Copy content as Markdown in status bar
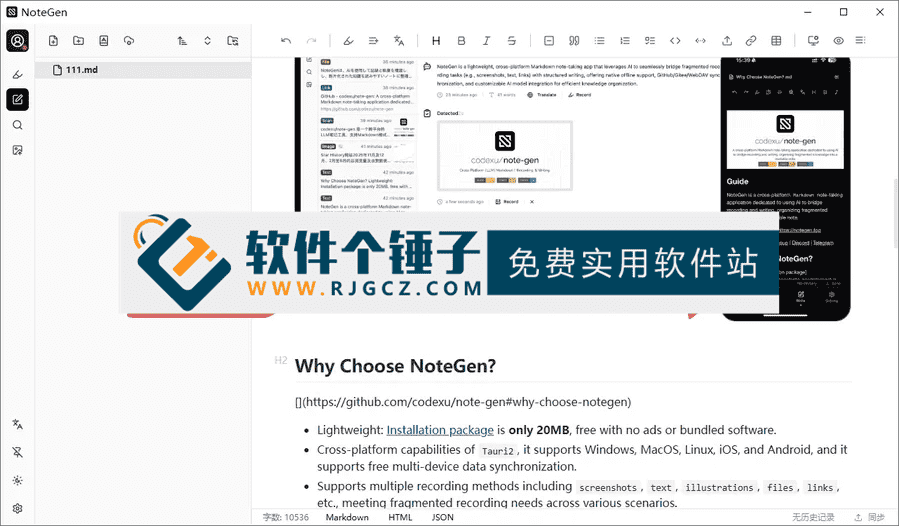This screenshot has width=899, height=526. pos(347,517)
